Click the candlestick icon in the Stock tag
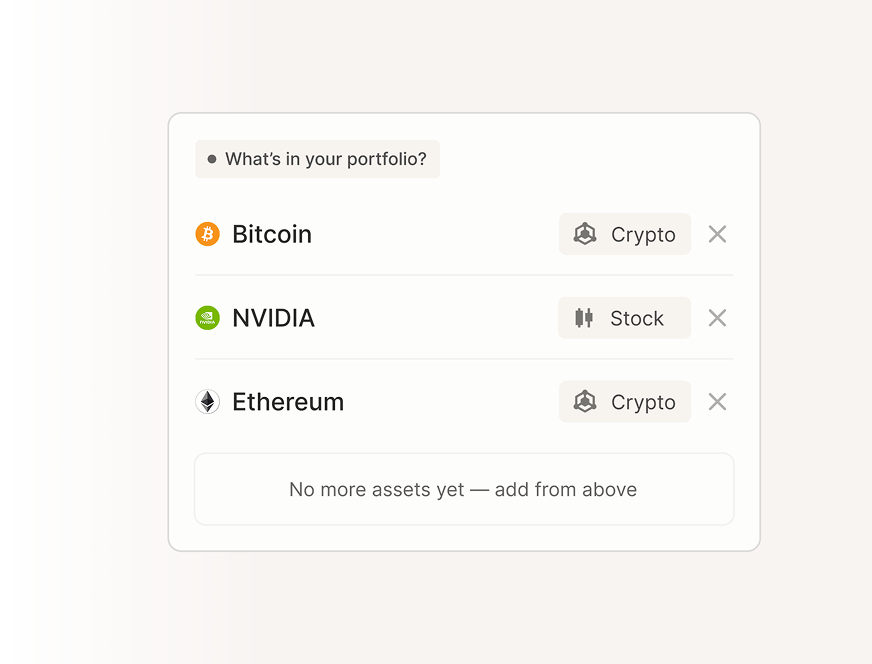872x664 pixels. (584, 318)
